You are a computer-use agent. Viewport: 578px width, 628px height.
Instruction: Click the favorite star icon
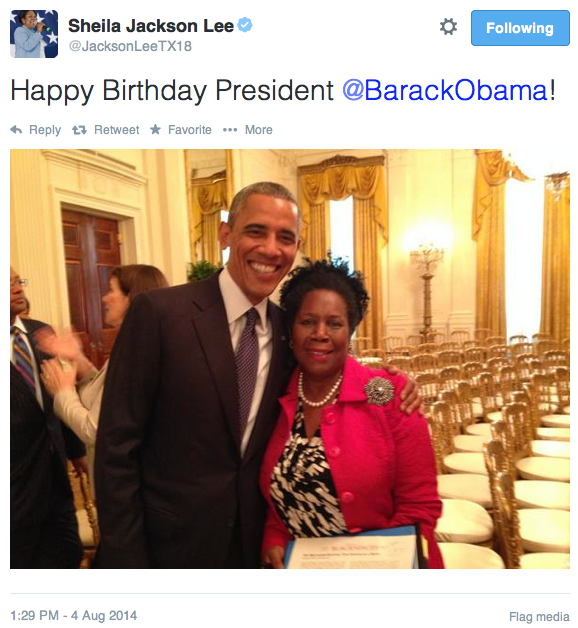coord(155,129)
